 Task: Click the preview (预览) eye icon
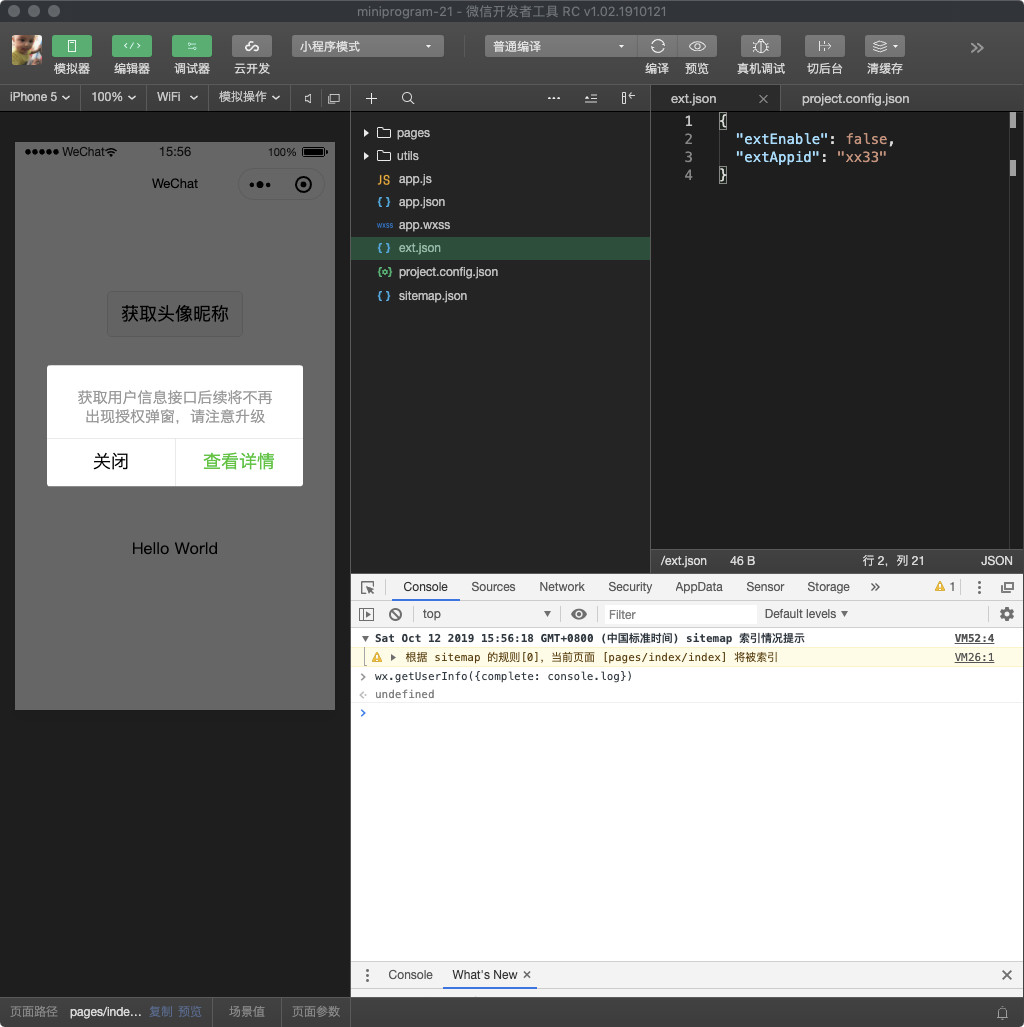[697, 47]
